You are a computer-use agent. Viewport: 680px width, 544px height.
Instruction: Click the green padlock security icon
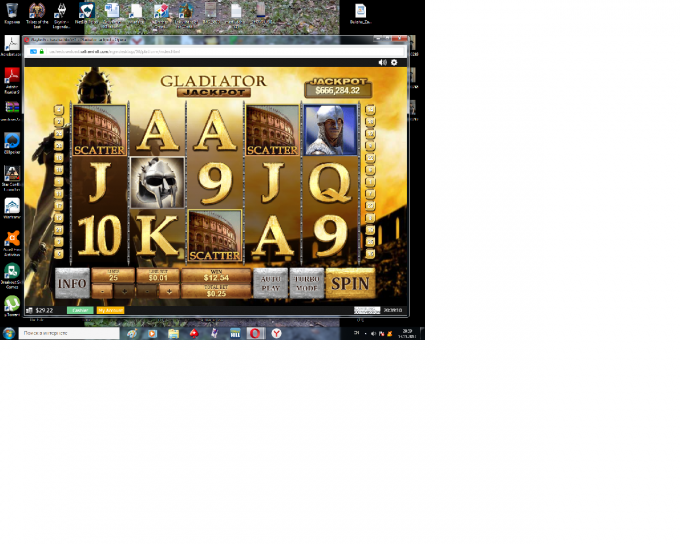pyautogui.click(x=42, y=52)
